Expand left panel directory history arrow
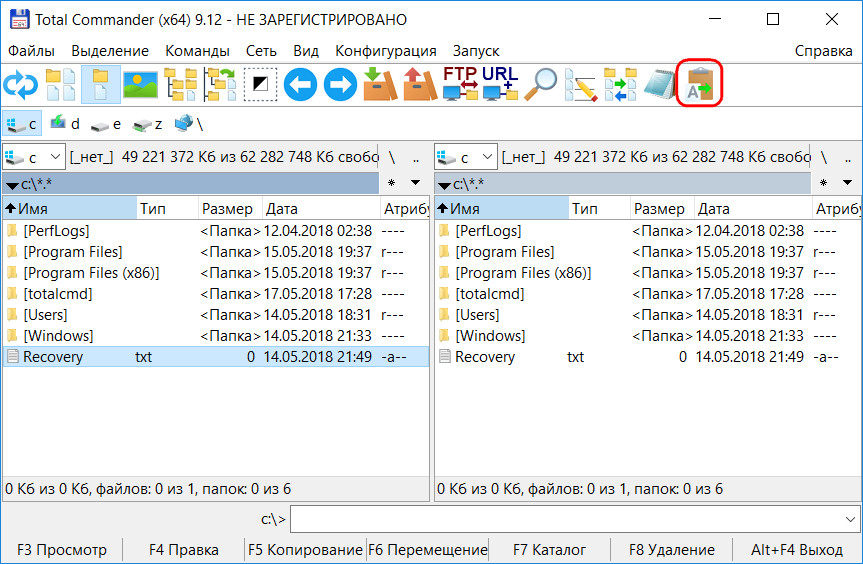This screenshot has height=564, width=863. tap(416, 183)
